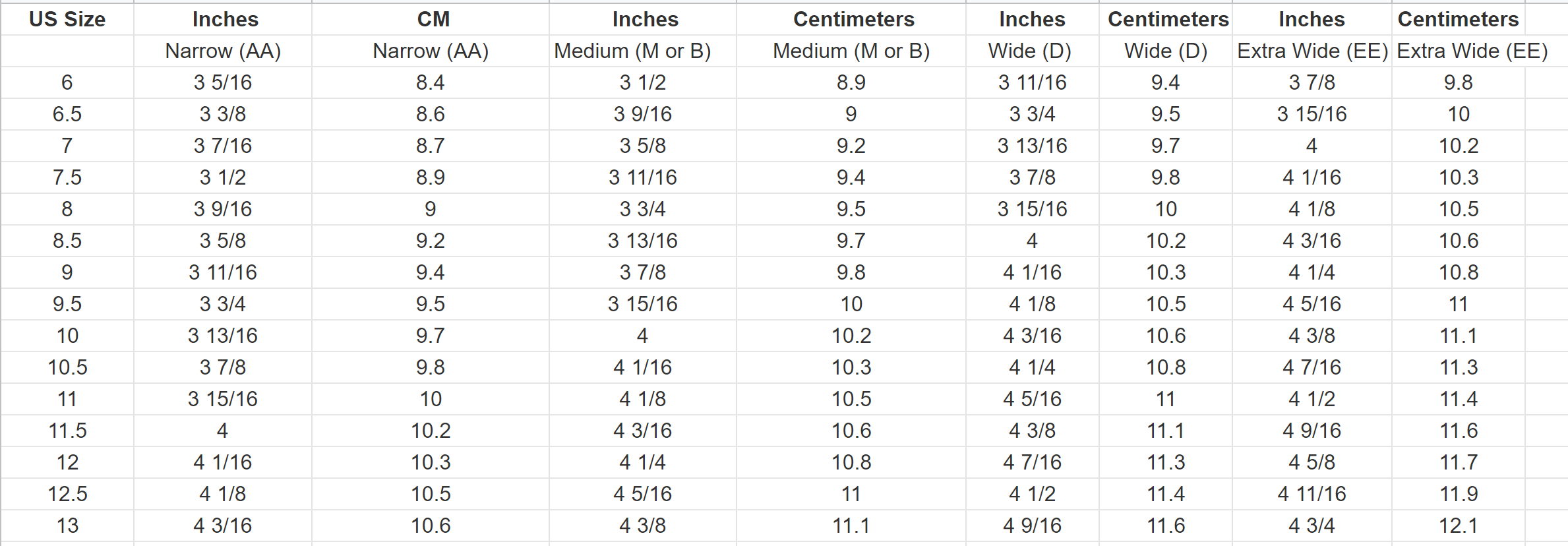Image resolution: width=1568 pixels, height=546 pixels.
Task: Click the Medium (M or B) centimeters subheader
Action: 851,51
